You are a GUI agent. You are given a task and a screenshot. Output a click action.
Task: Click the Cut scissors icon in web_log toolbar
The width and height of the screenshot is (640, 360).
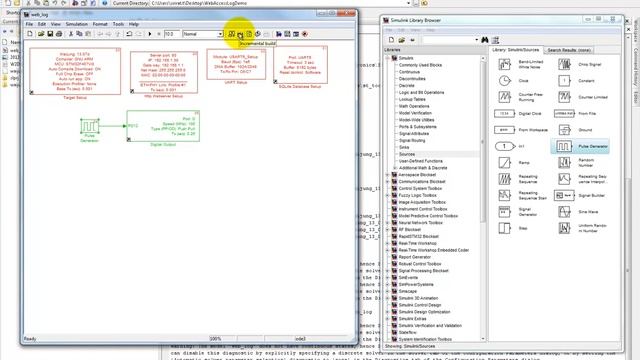tap(71, 34)
